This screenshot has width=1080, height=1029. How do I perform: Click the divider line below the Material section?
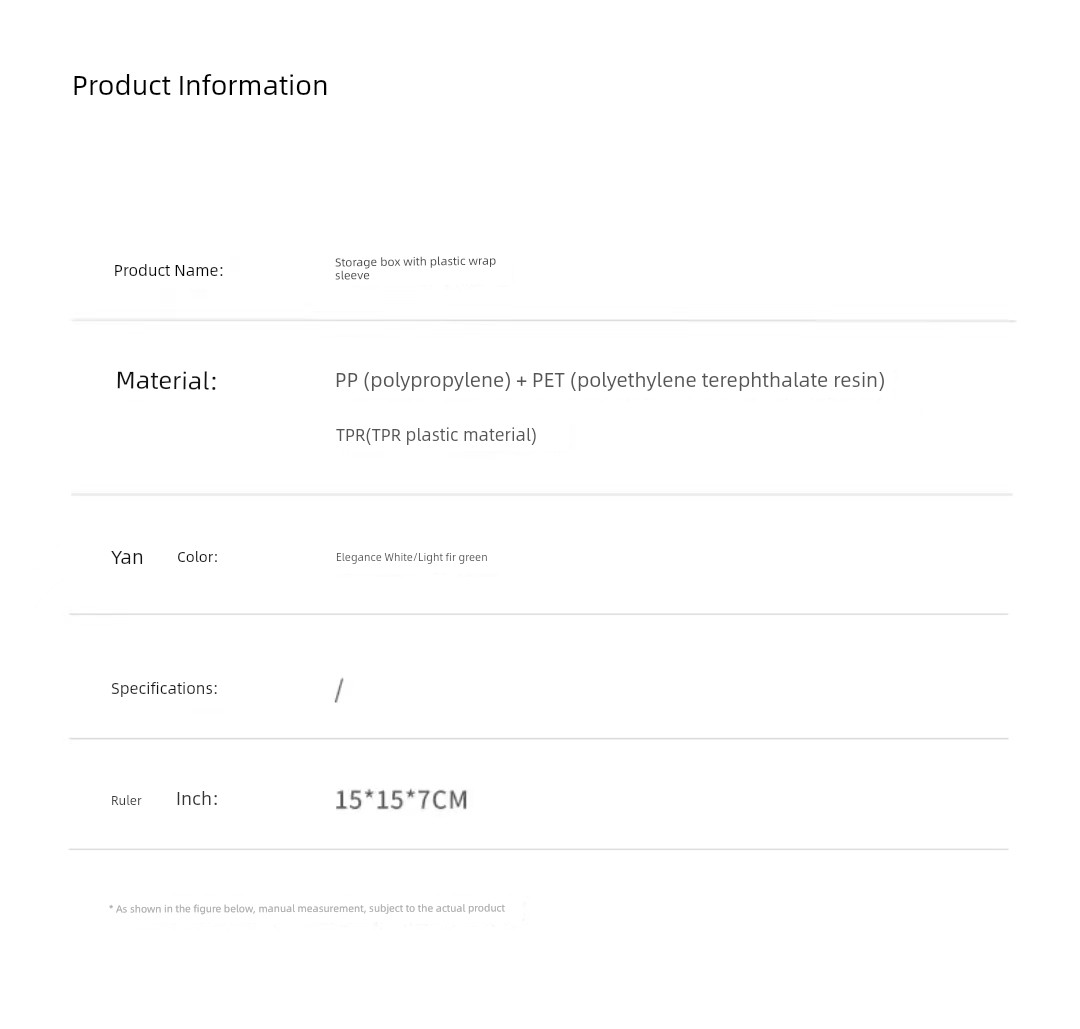point(541,494)
